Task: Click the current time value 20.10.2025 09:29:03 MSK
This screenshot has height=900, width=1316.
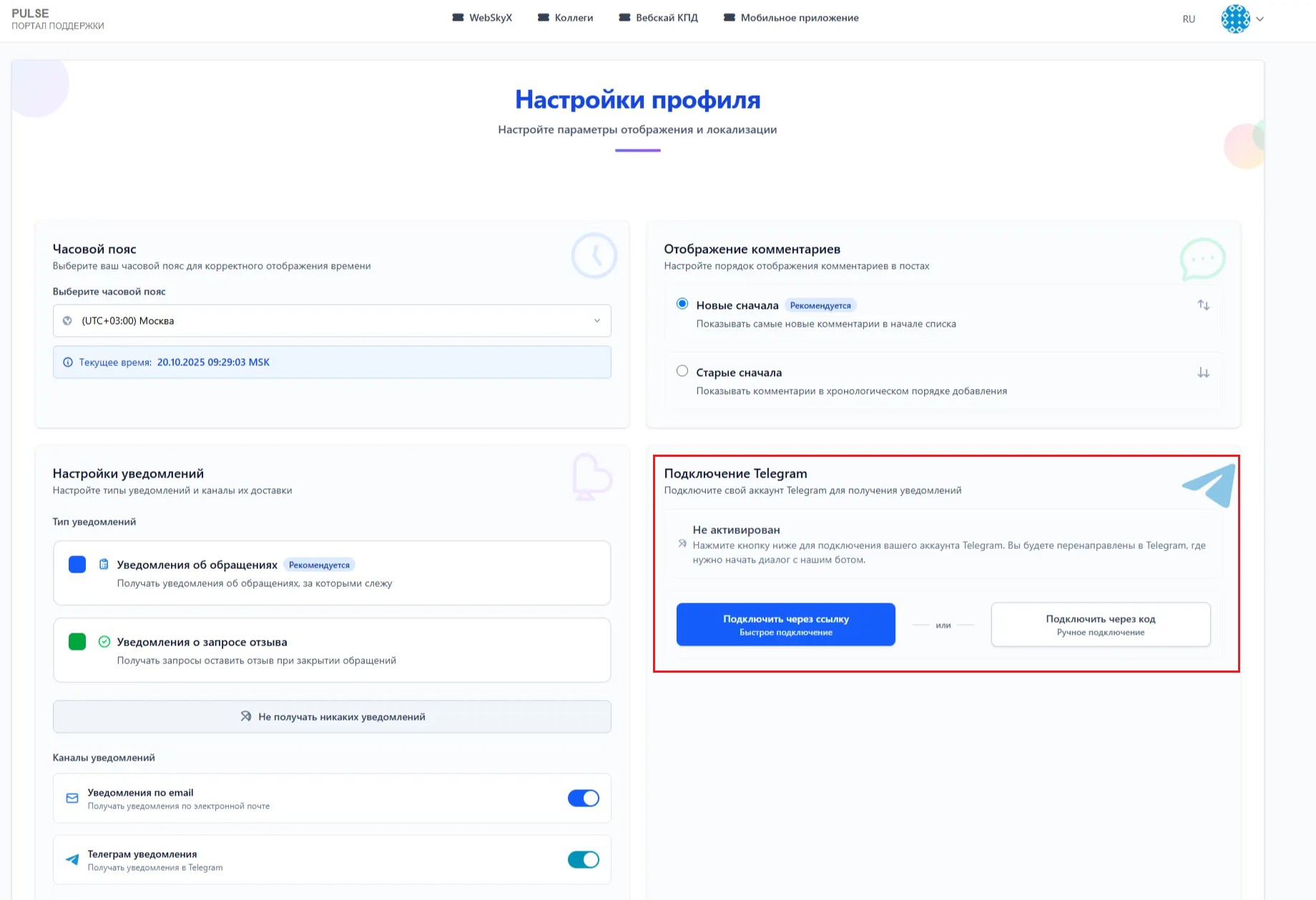Action: [213, 362]
